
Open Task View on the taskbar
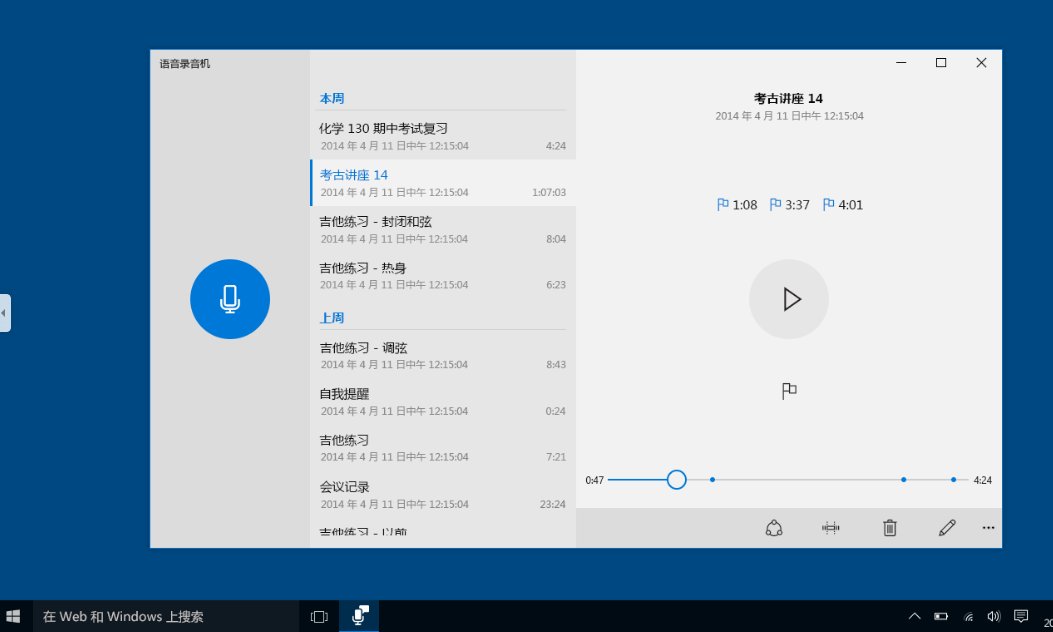(x=319, y=616)
